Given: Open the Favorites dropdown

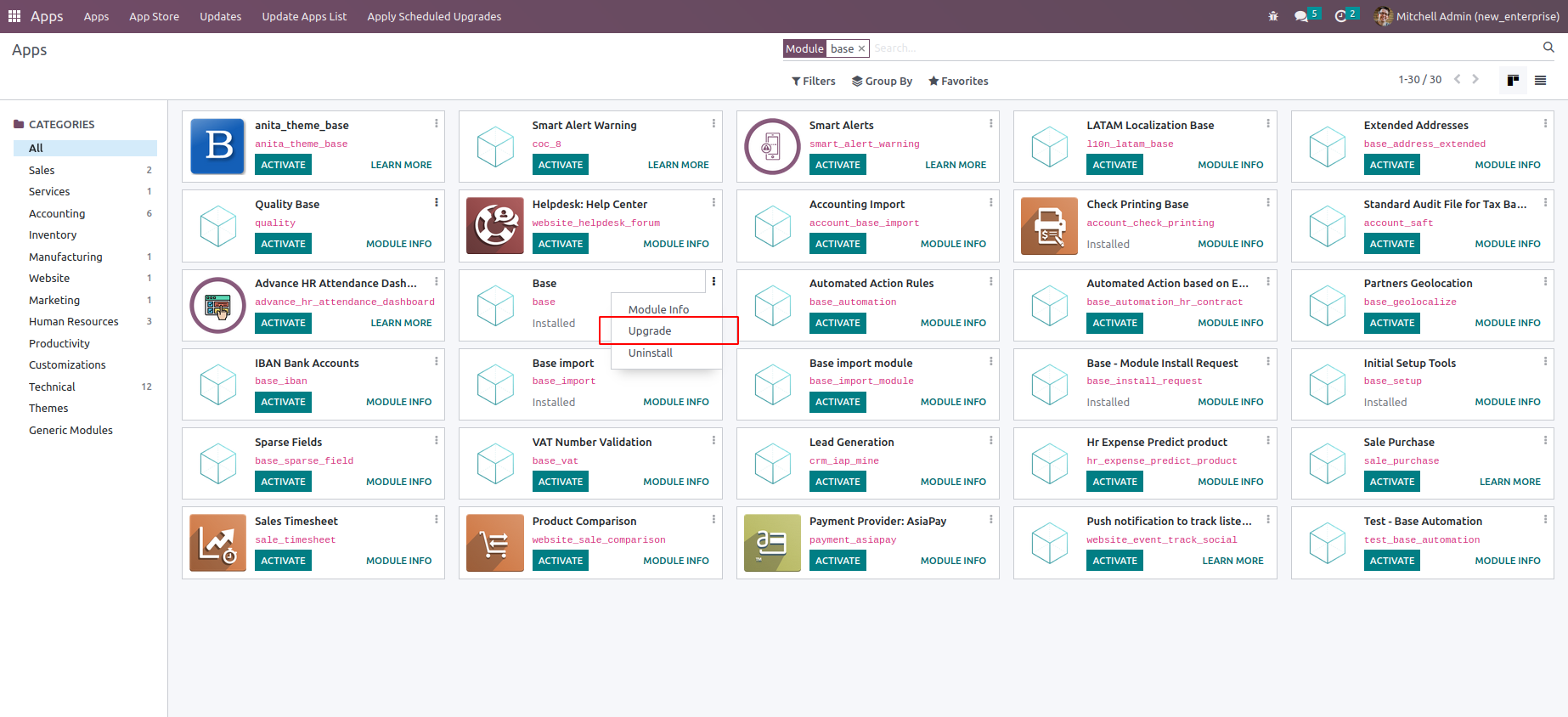Looking at the screenshot, I should click(x=958, y=81).
